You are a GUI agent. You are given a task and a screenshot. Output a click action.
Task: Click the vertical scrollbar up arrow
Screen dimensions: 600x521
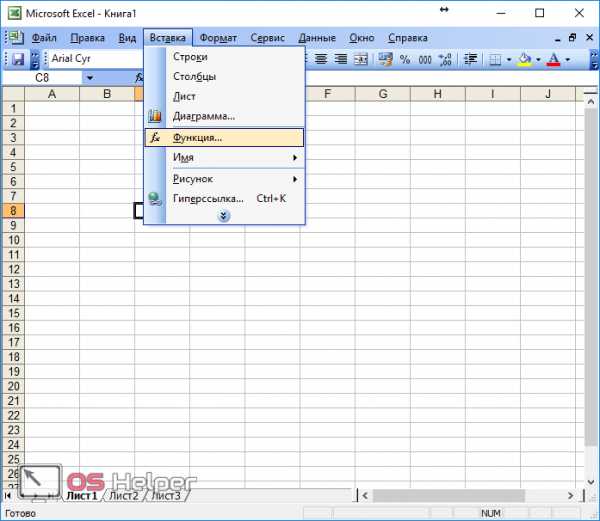pyautogui.click(x=590, y=102)
